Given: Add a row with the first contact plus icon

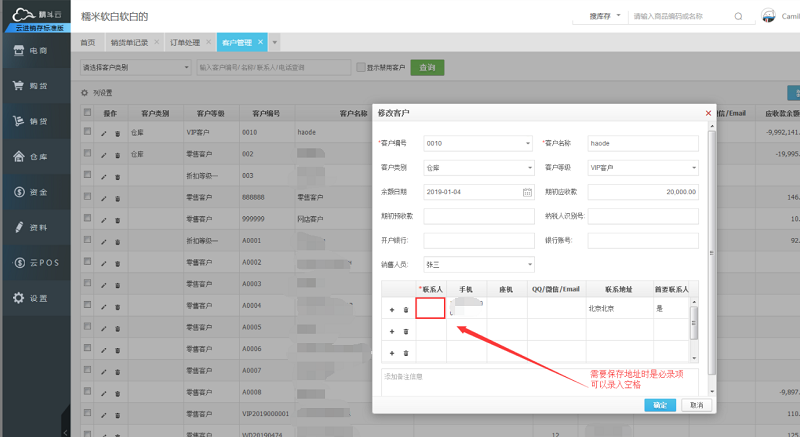Looking at the screenshot, I should [392, 309].
